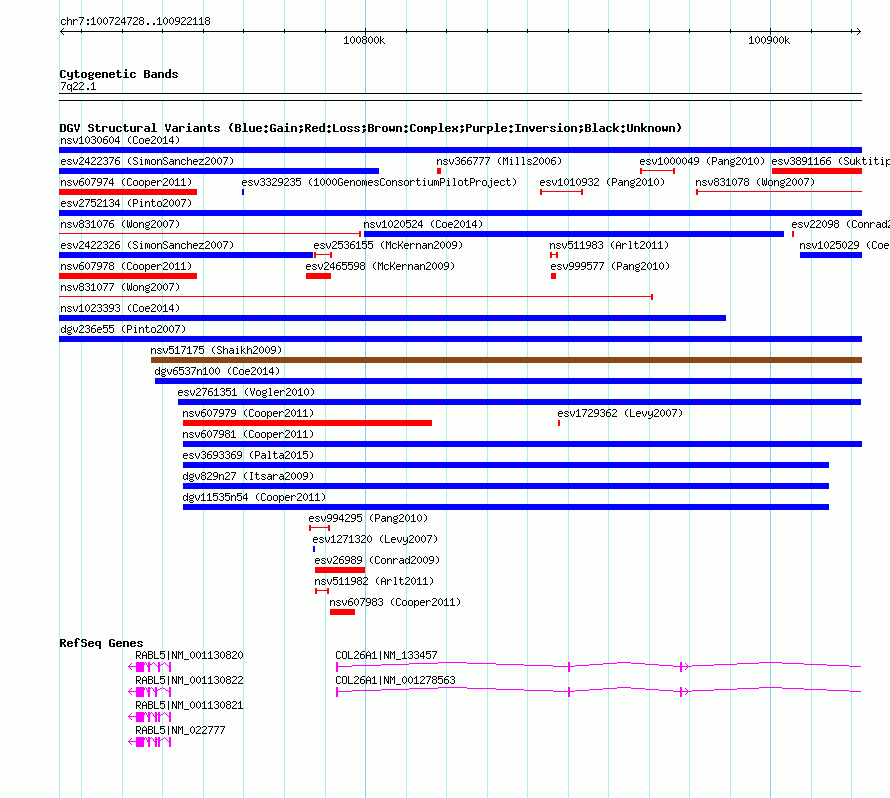Click nsv511982 (Arlt2011) label

pos(374,581)
